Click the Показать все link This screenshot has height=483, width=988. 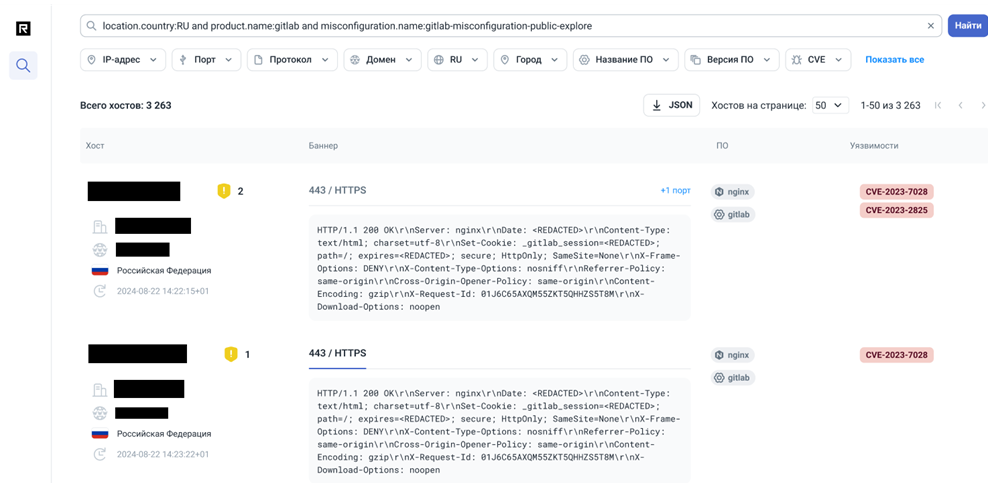(x=894, y=60)
